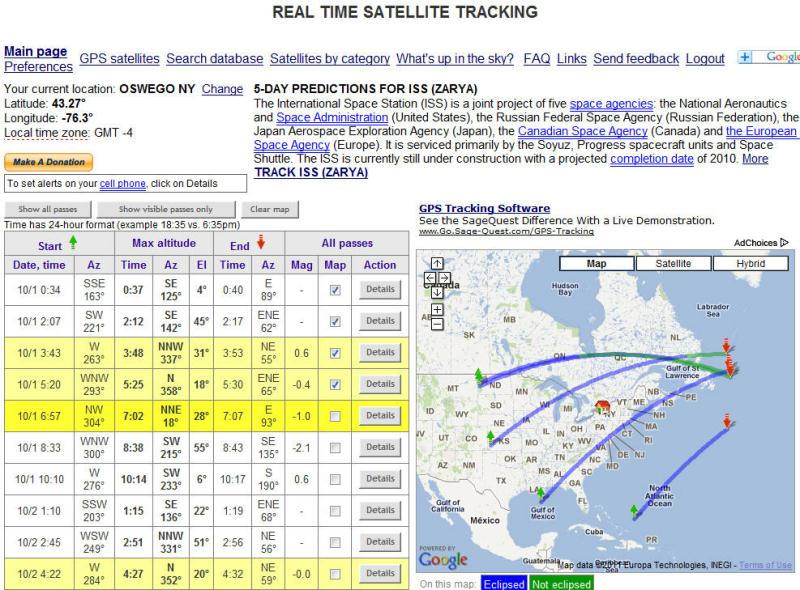Click the red down arrow beside End header
The image size is (800, 590).
click(x=261, y=242)
